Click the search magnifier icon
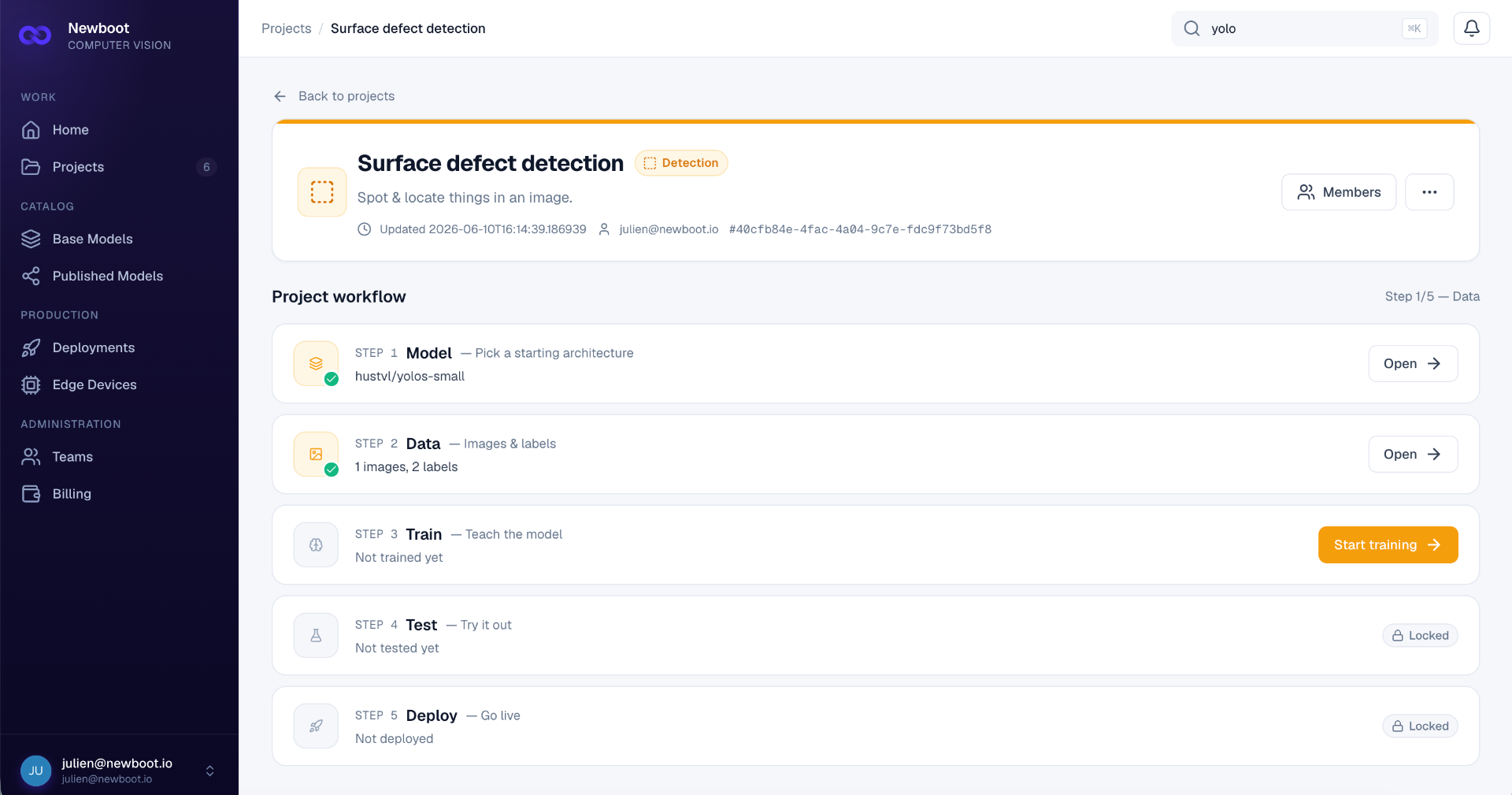The image size is (1512, 795). point(1191,28)
